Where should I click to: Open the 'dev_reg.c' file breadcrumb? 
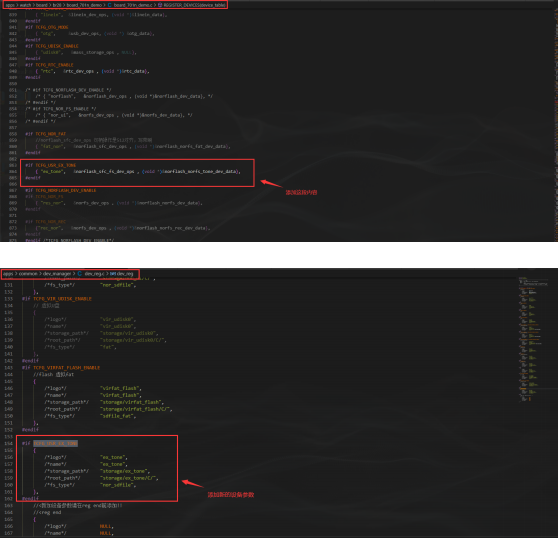tap(94, 274)
